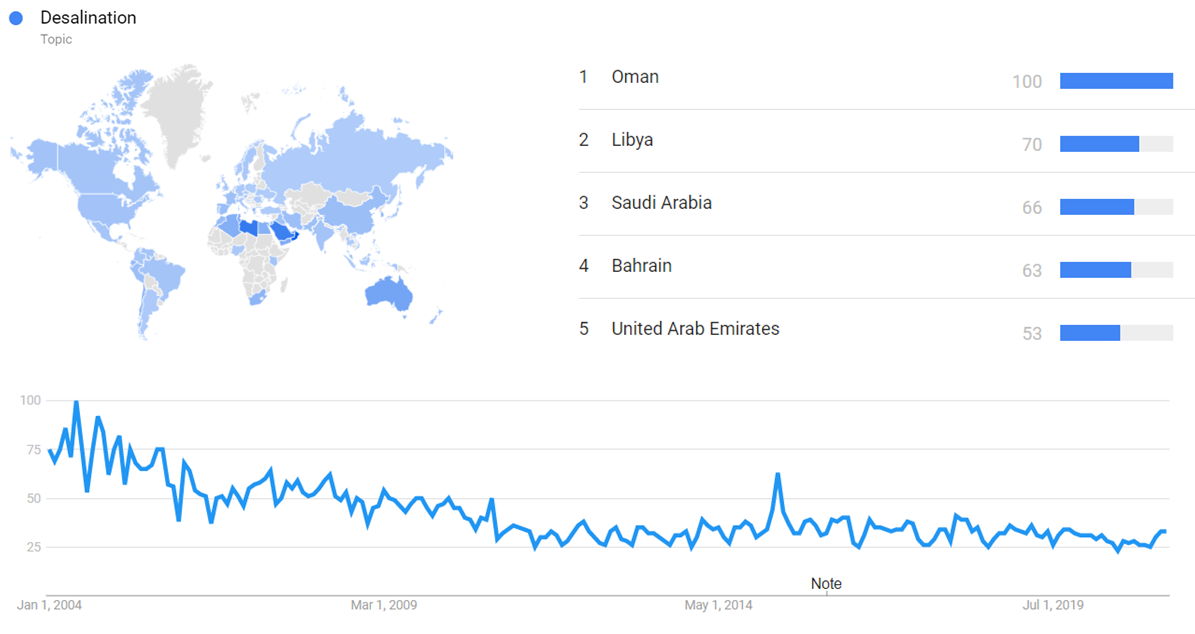Click the 2004 peak at value 100

coord(76,402)
